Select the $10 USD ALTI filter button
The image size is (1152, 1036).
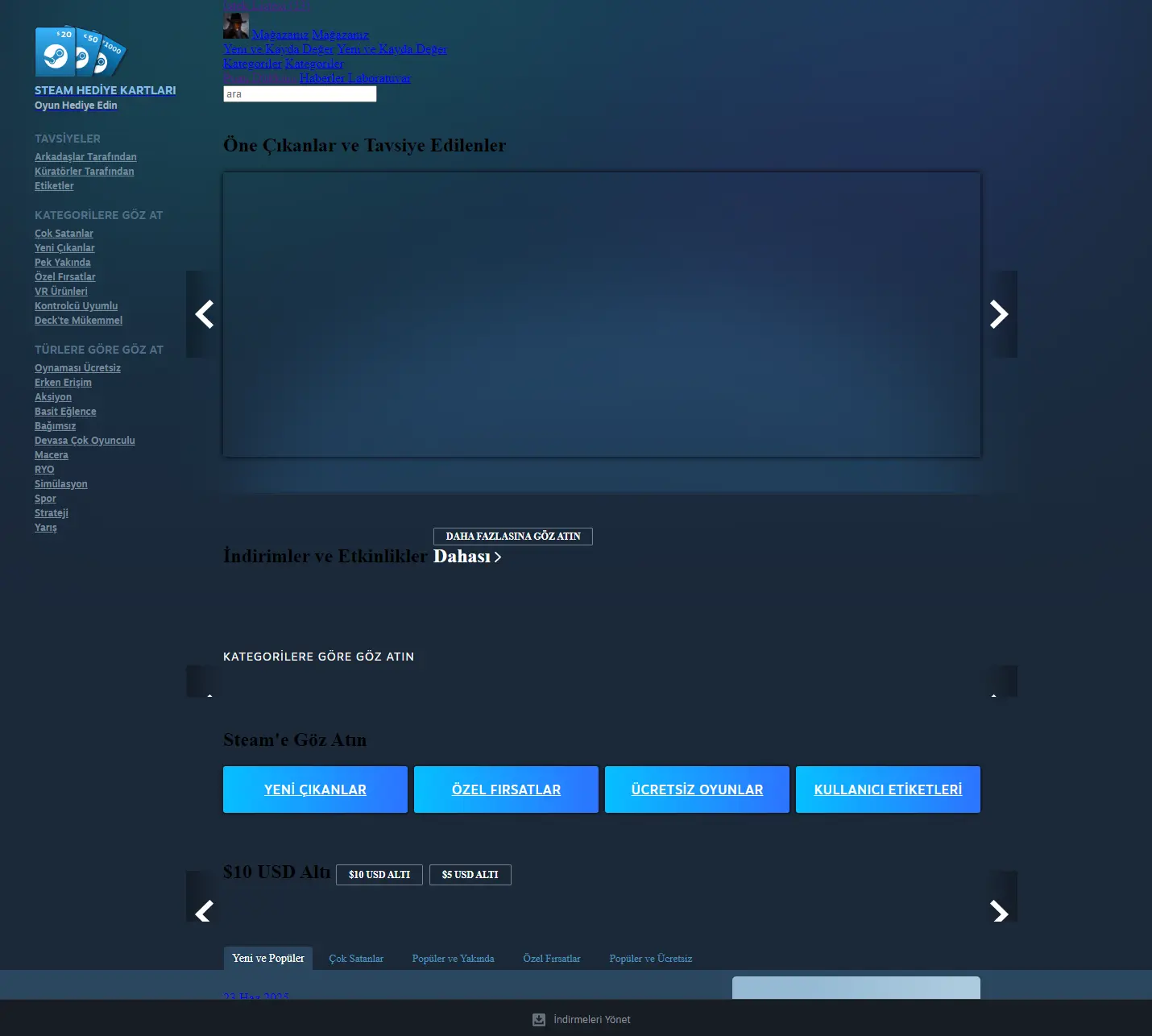pos(379,875)
